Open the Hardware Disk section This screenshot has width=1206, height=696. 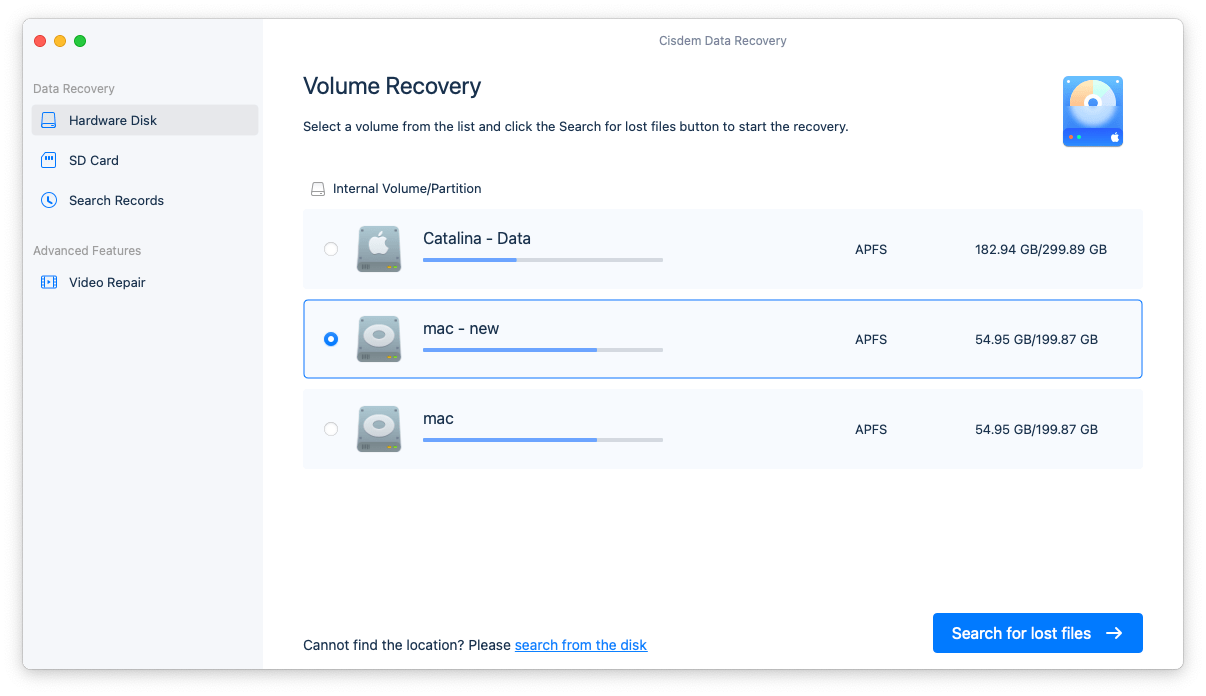(x=145, y=120)
